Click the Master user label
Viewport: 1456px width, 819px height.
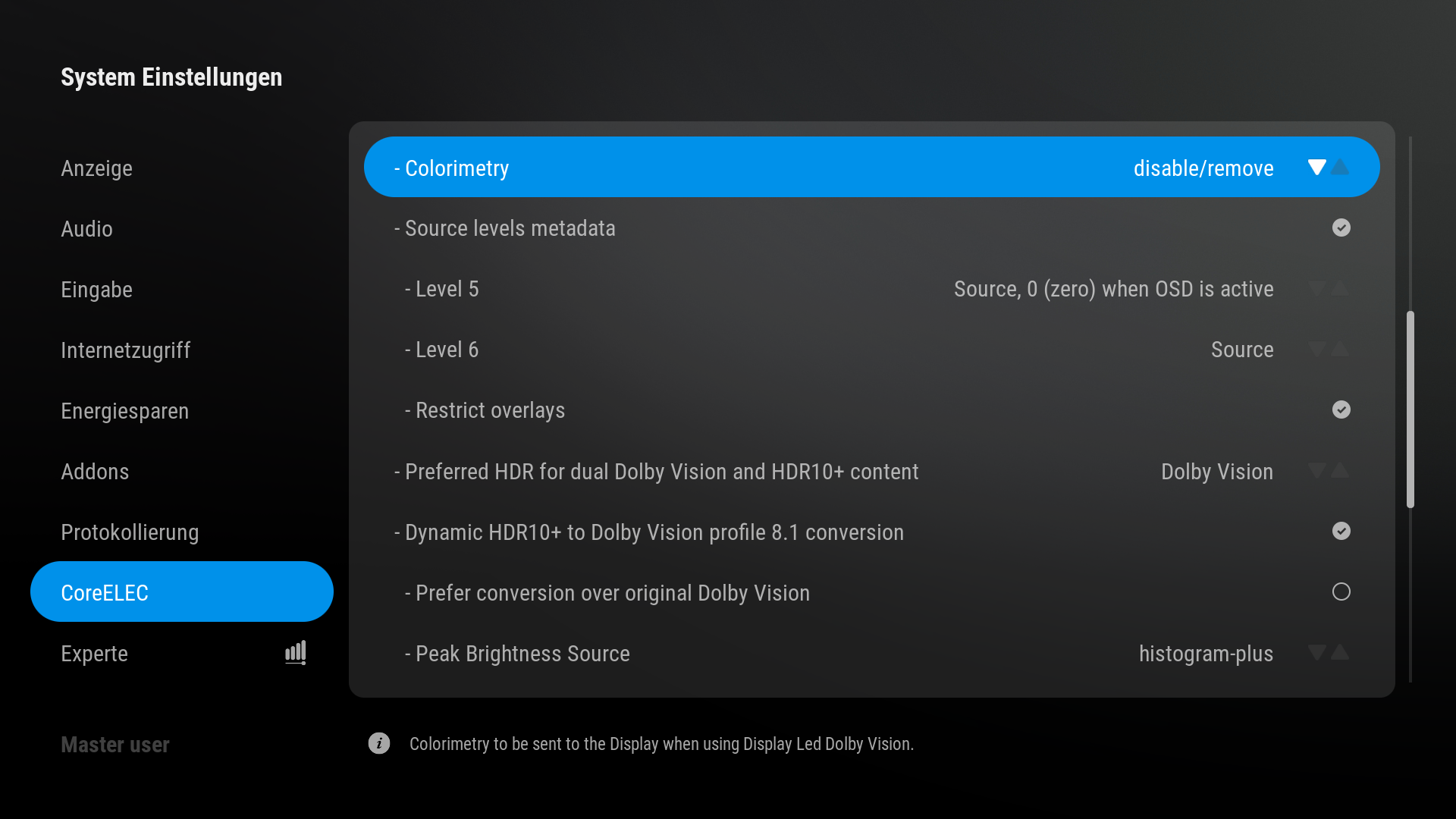(x=115, y=745)
